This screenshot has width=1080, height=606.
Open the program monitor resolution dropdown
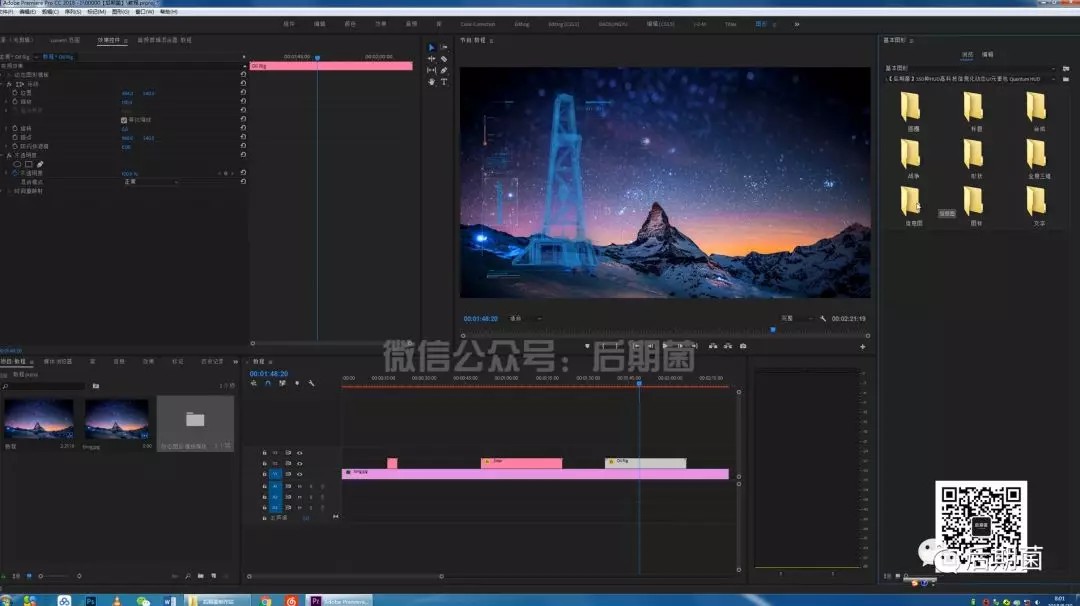[x=798, y=318]
